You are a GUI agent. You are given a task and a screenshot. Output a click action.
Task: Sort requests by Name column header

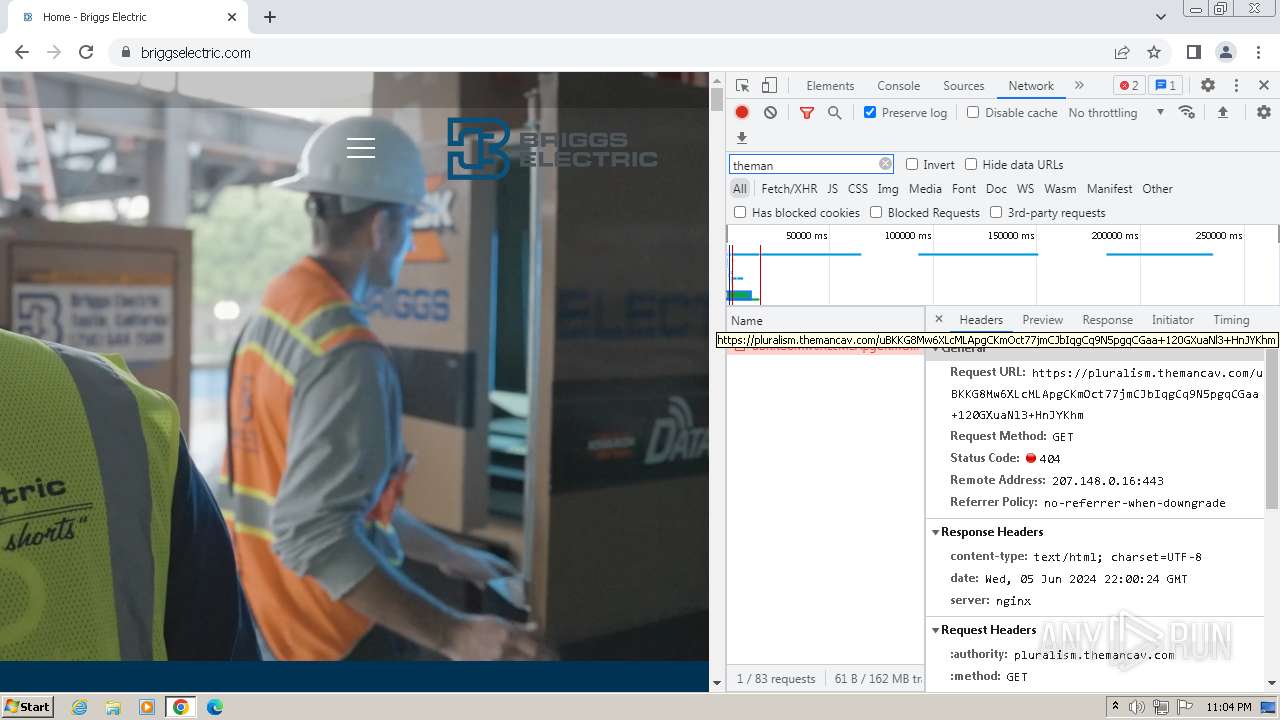click(x=825, y=320)
